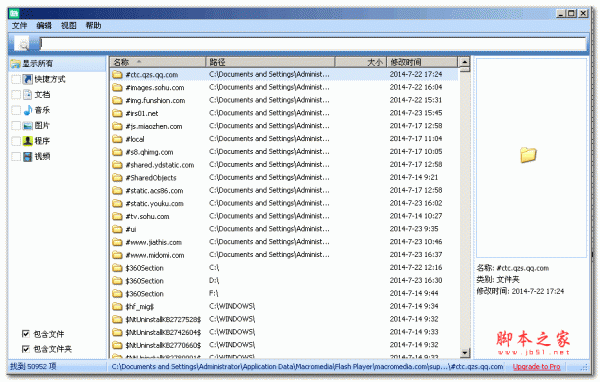Uncheck the 包含文件夹 option
This screenshot has width=600, height=382.
pos(26,349)
